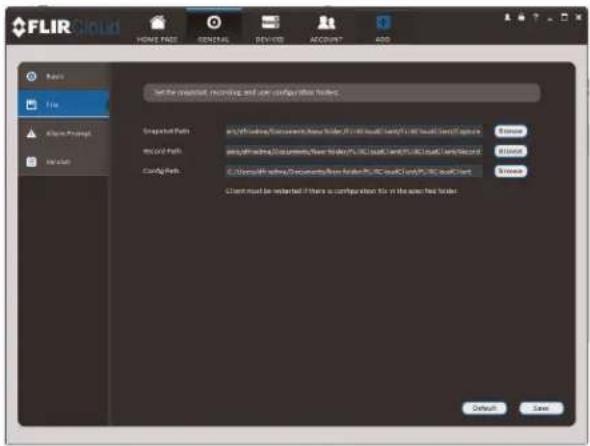The image size is (590, 446).
Task: Click the lock icon in title bar
Action: [522, 17]
